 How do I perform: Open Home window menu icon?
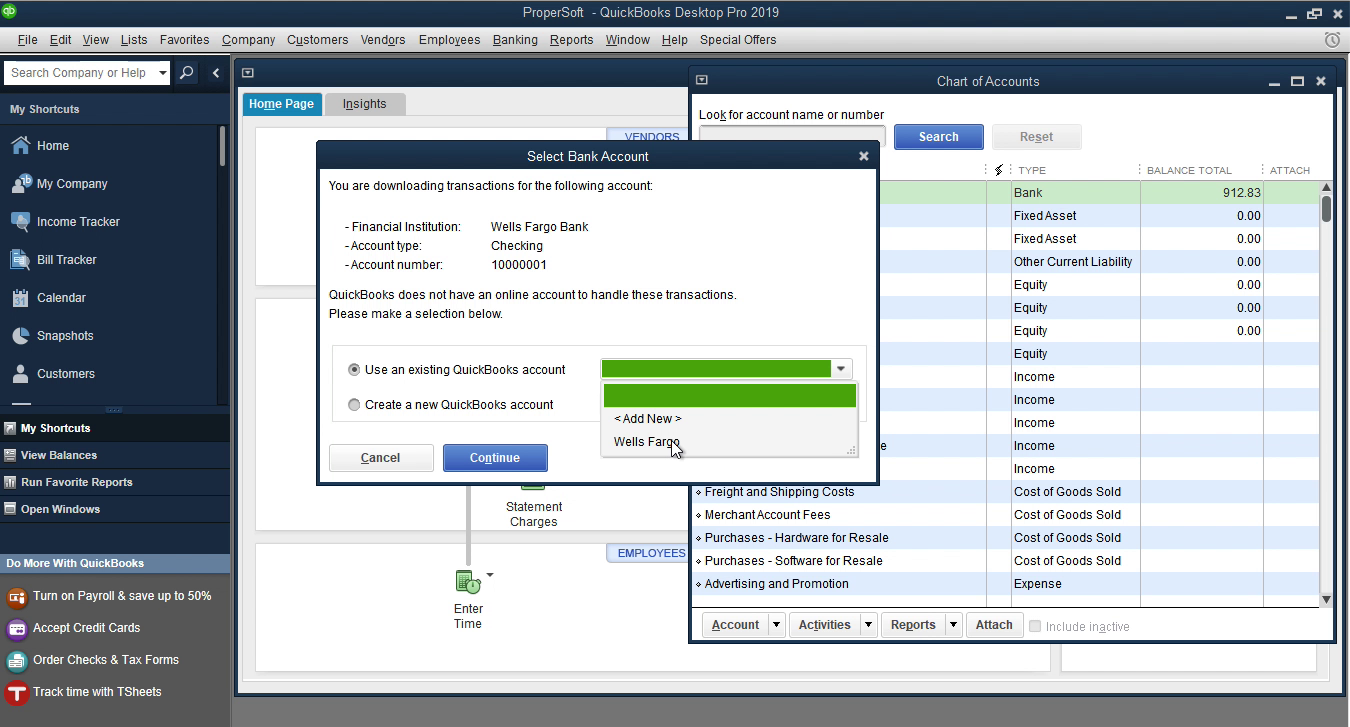point(248,73)
